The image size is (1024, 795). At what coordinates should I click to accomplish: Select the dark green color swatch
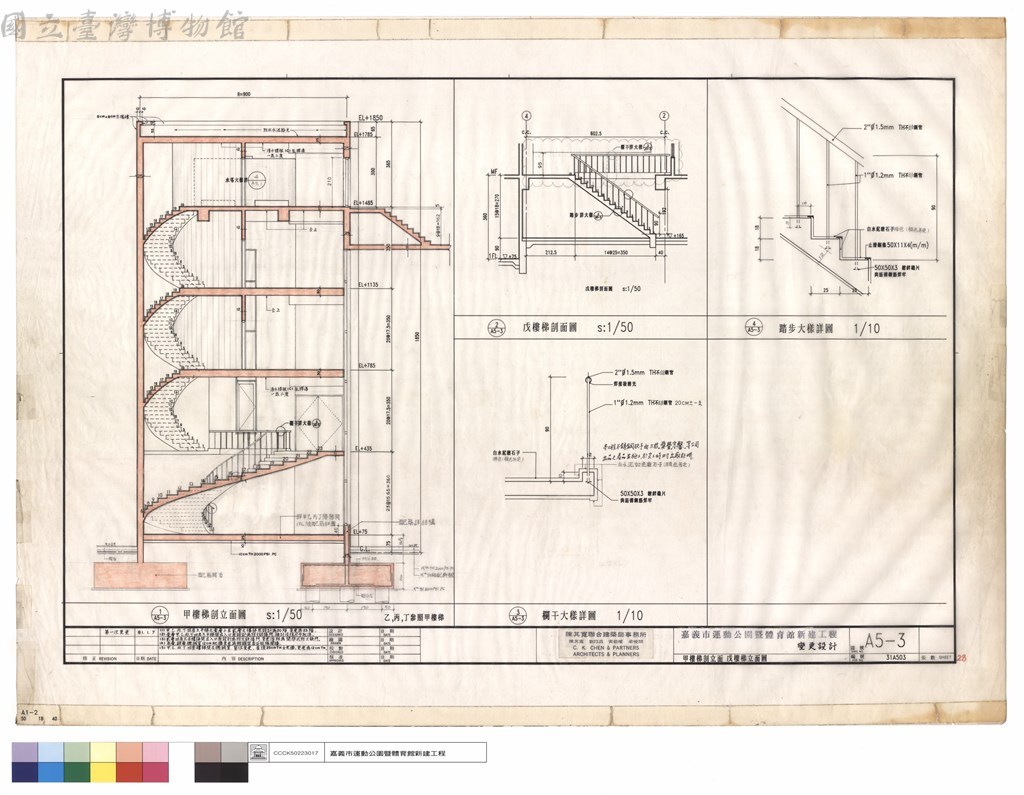pyautogui.click(x=77, y=772)
